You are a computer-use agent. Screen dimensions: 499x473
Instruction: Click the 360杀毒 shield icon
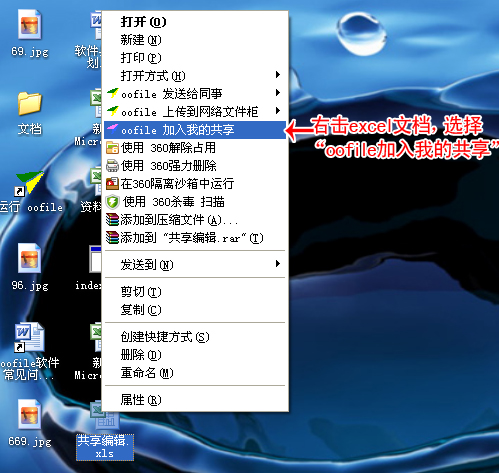pyautogui.click(x=112, y=202)
